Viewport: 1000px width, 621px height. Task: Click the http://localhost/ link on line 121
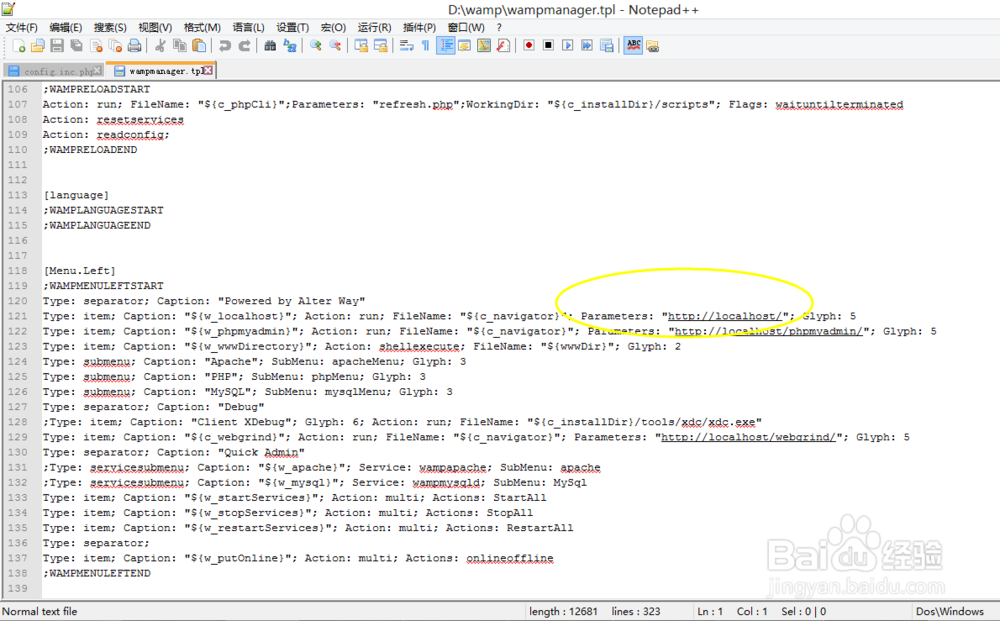[724, 316]
